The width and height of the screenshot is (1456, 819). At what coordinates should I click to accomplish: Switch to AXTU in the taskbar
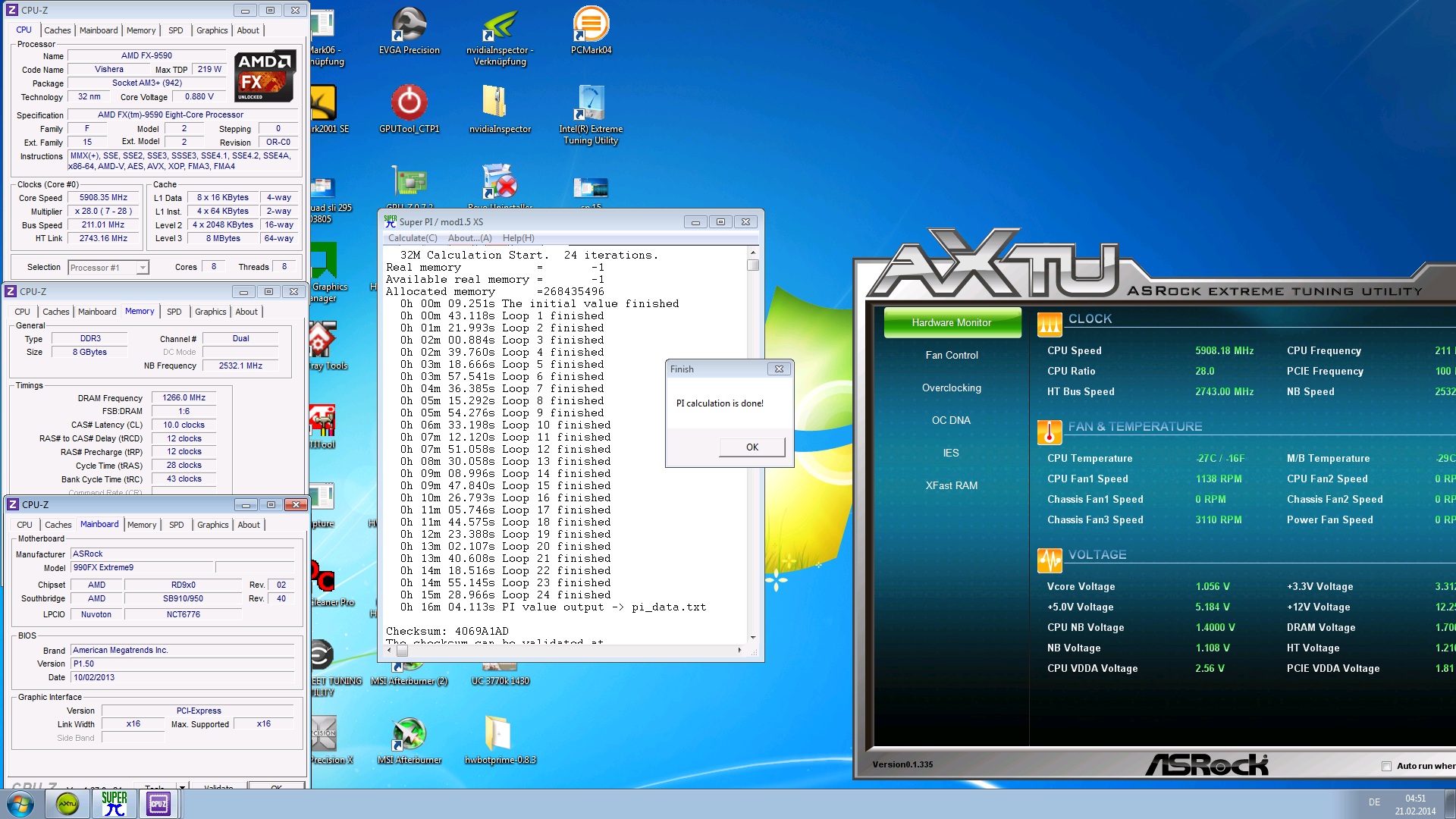[67, 804]
